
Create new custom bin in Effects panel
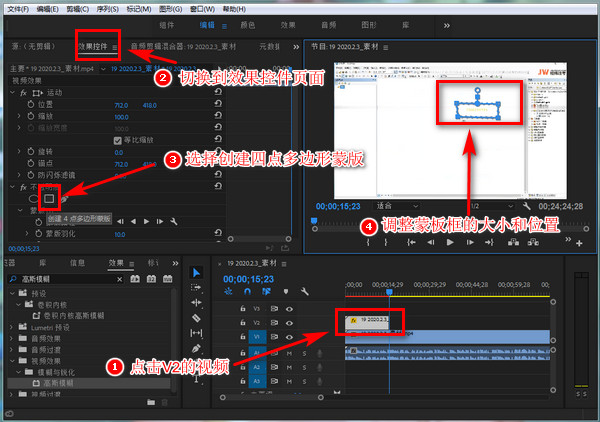151,402
